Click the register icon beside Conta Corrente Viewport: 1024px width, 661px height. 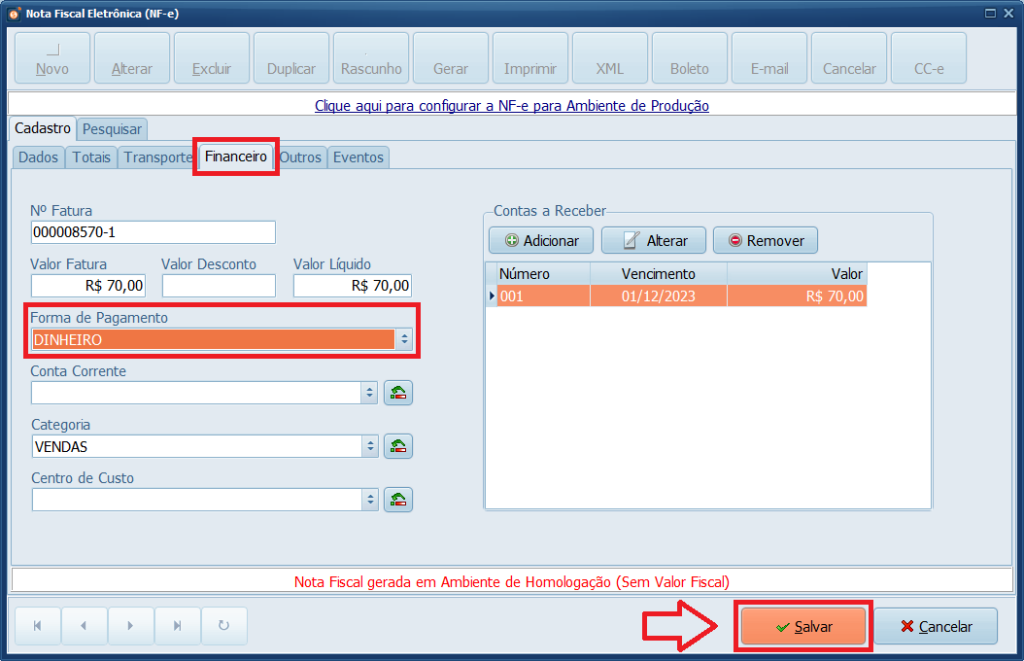398,393
